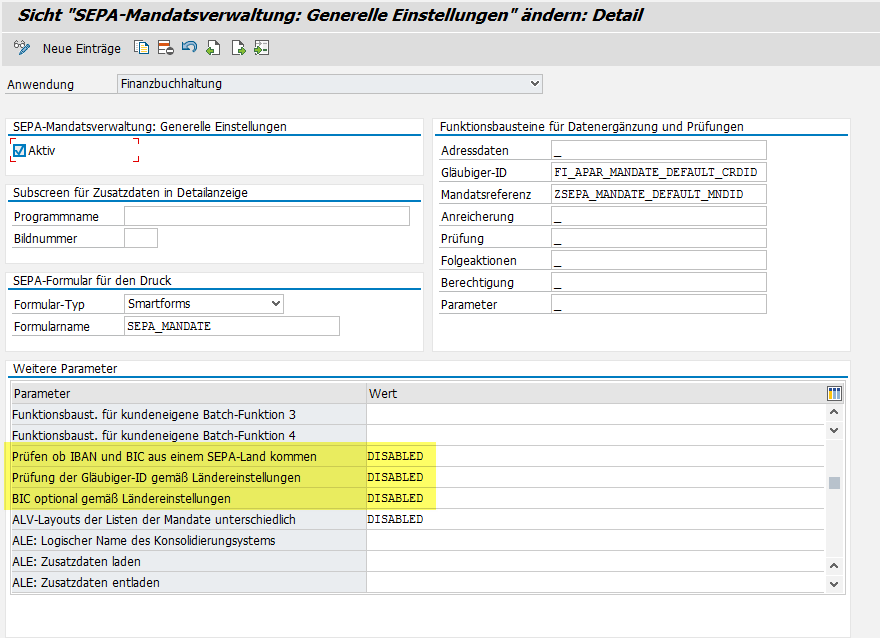The image size is (880, 638).
Task: Click the copy entry icon
Action: pyautogui.click(x=142, y=48)
